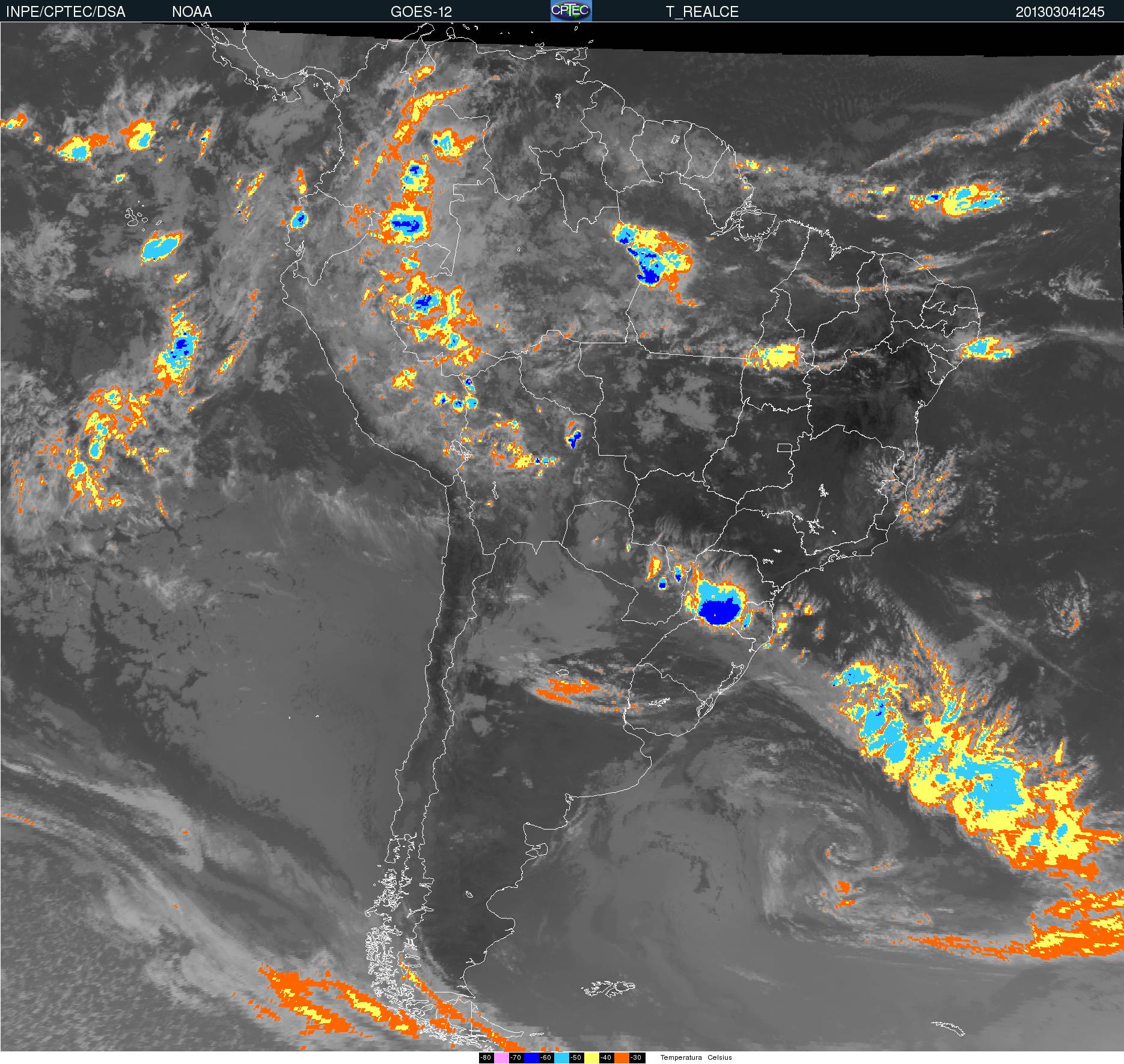Click the -60 legend value
Image resolution: width=1124 pixels, height=1064 pixels.
(x=546, y=1058)
